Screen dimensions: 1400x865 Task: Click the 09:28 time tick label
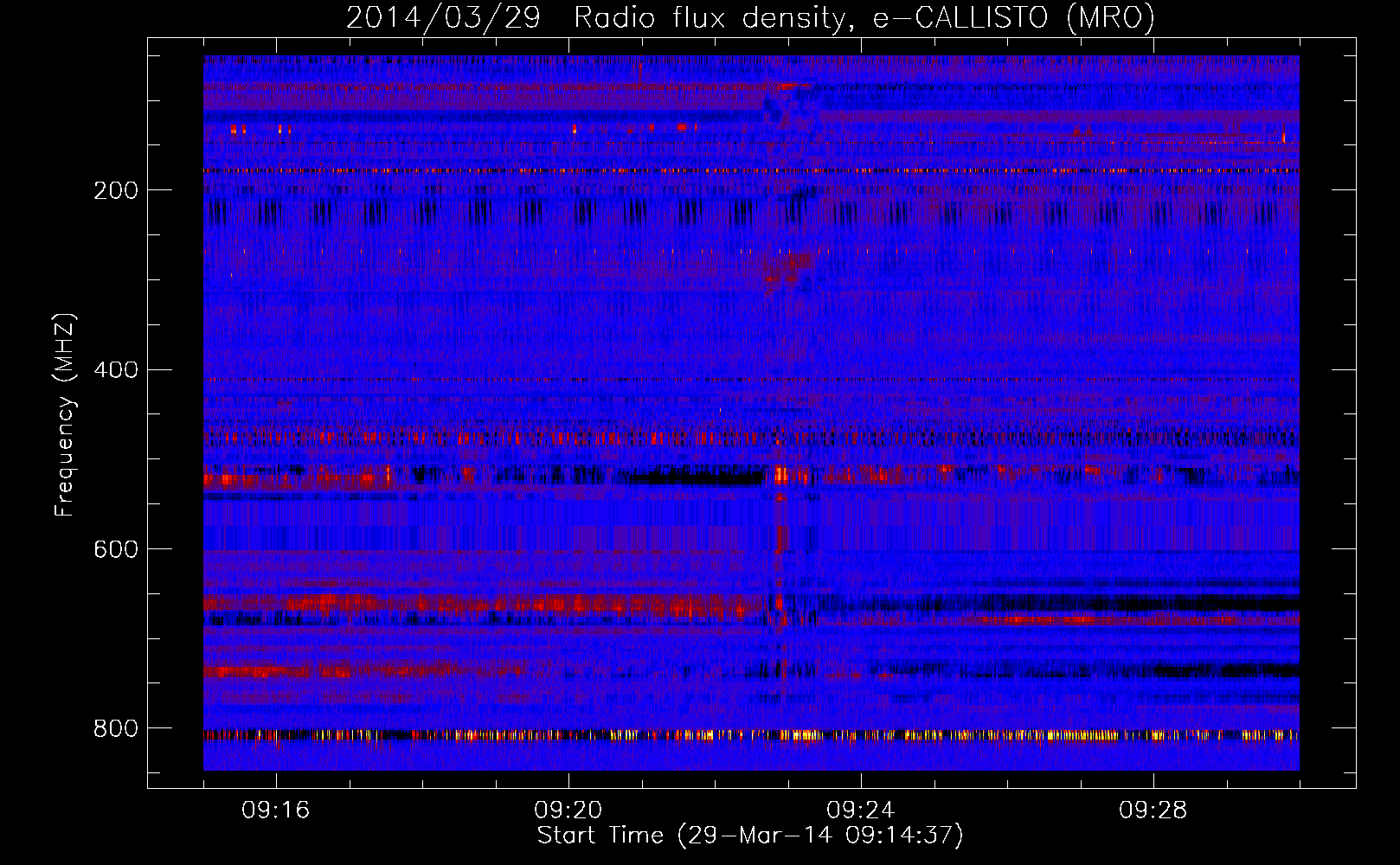pyautogui.click(x=1153, y=811)
